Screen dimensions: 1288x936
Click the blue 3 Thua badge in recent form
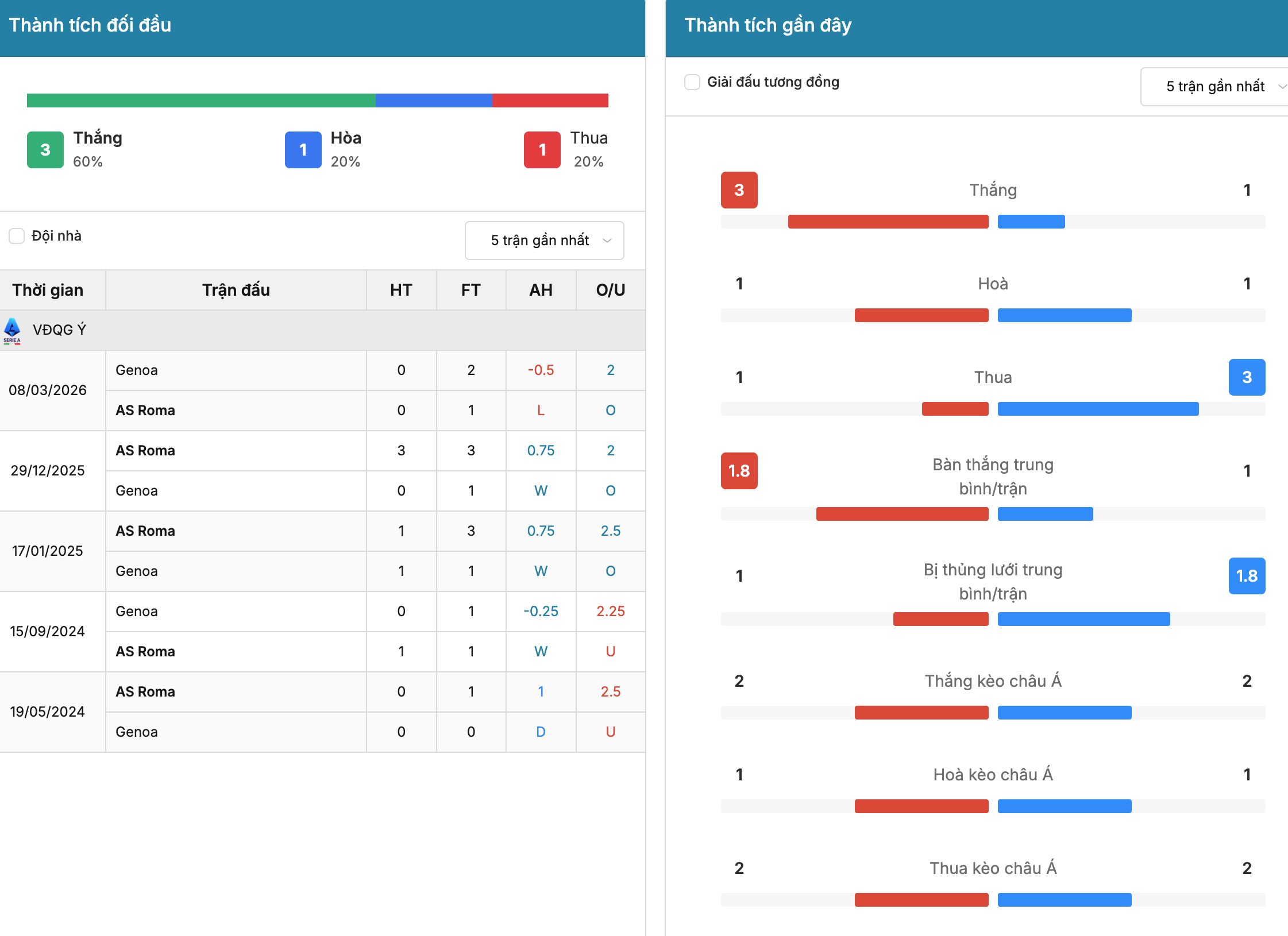(1247, 377)
